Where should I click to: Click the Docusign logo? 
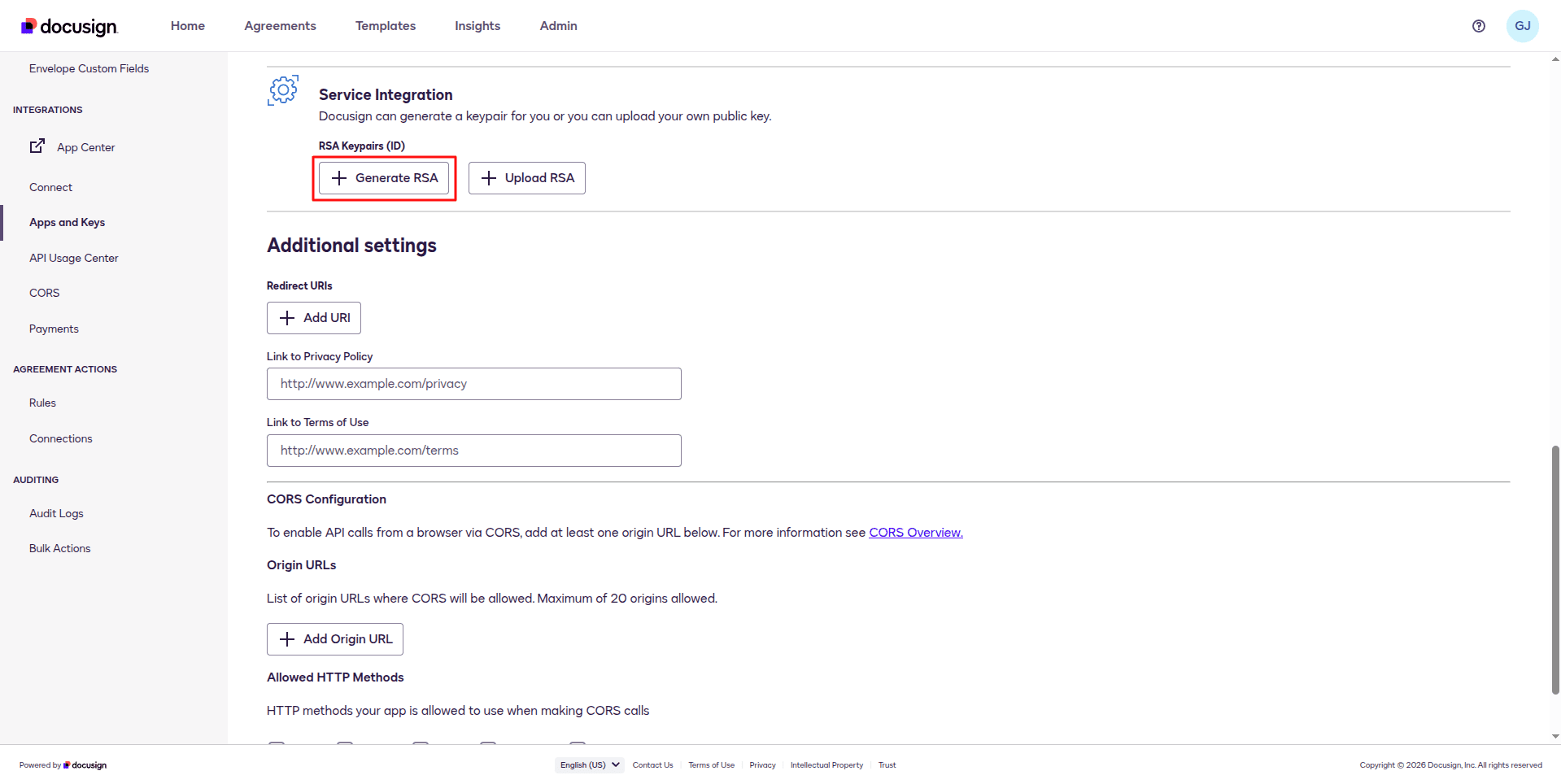click(x=69, y=26)
